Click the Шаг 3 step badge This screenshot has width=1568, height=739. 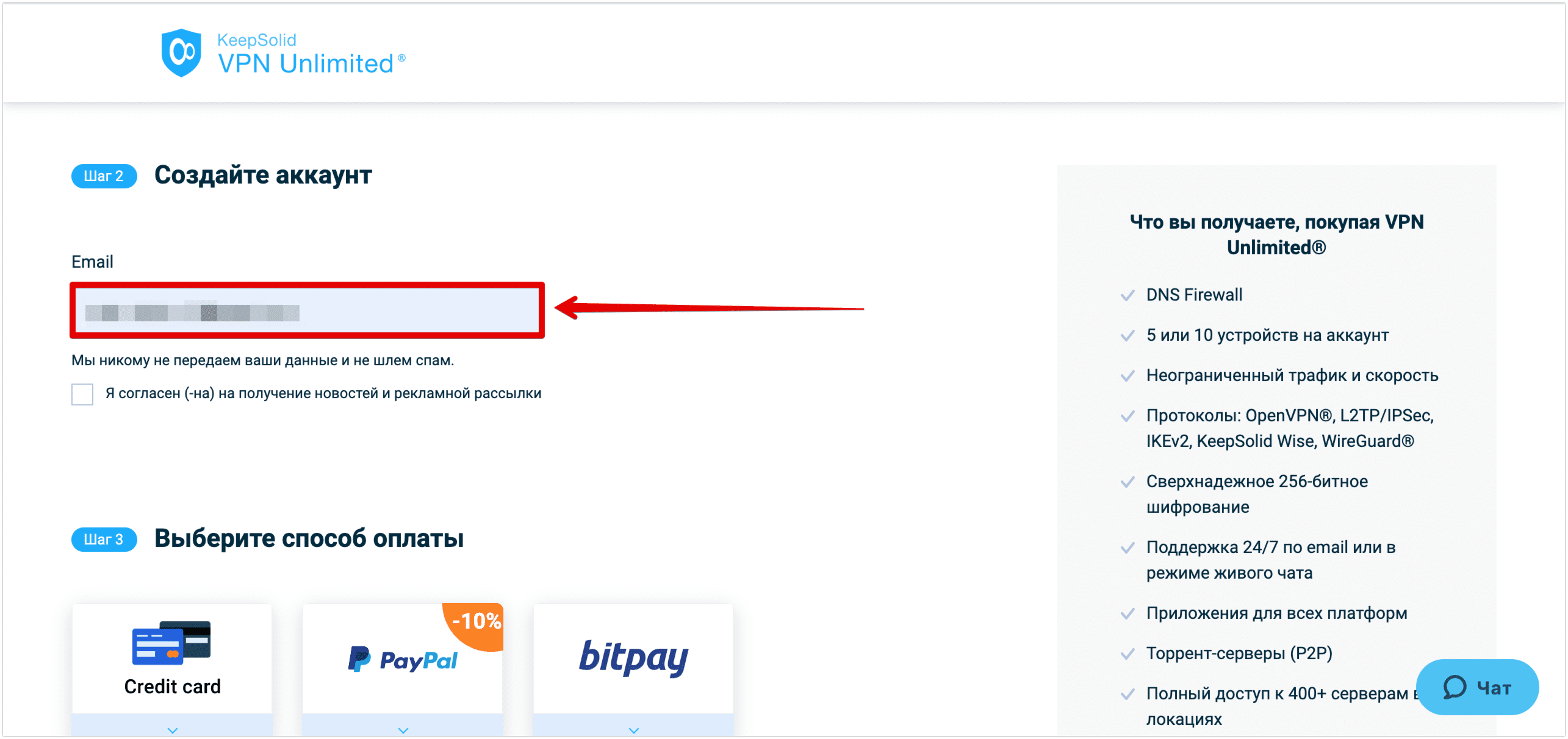tap(104, 540)
